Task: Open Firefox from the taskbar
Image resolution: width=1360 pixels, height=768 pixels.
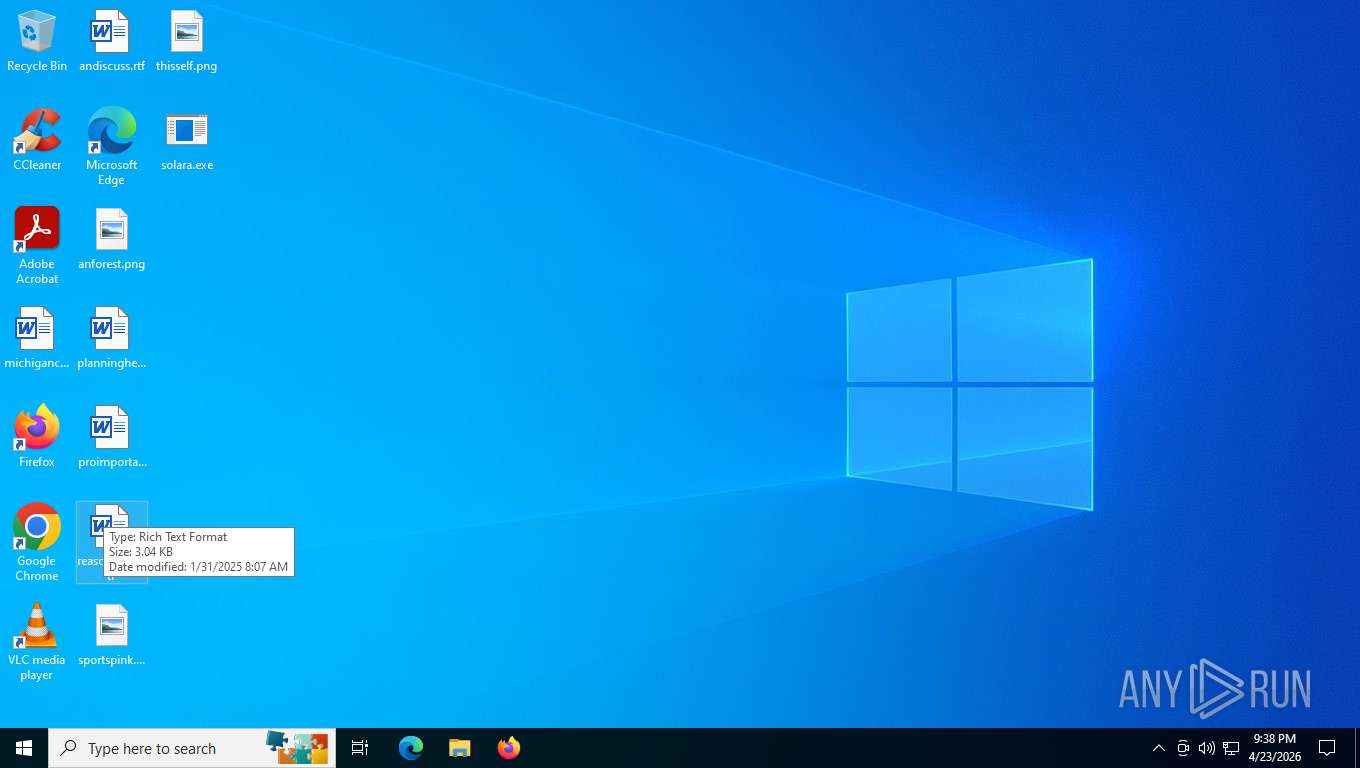Action: click(509, 748)
